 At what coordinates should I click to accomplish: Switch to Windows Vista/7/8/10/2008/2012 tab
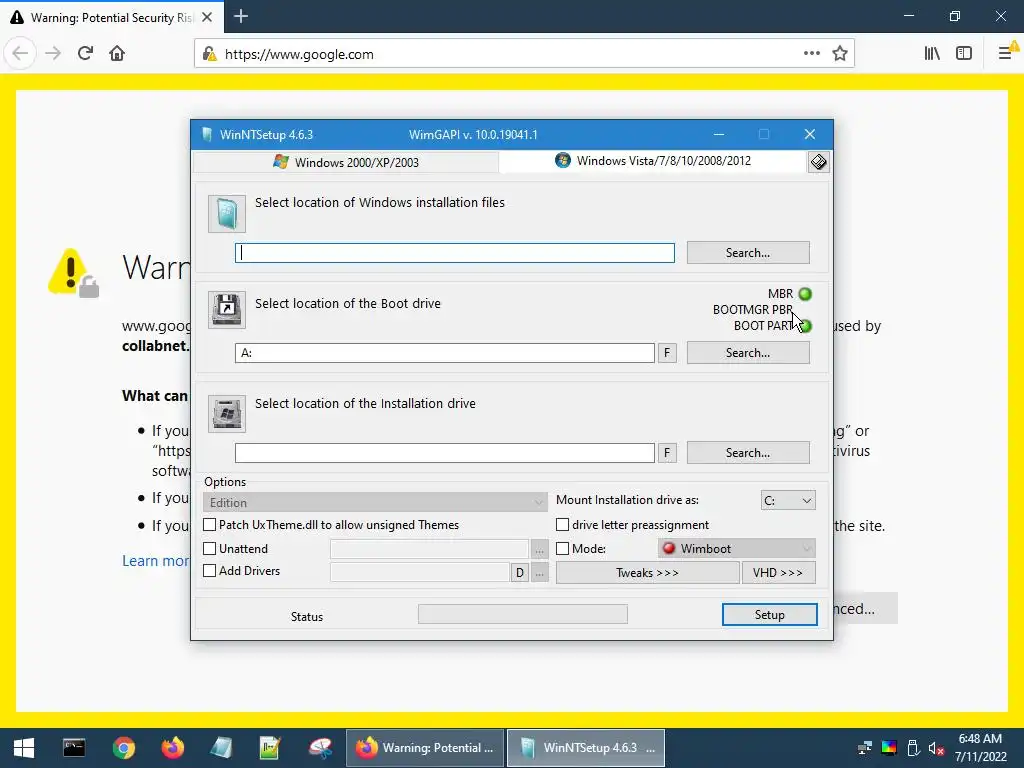(x=652, y=161)
